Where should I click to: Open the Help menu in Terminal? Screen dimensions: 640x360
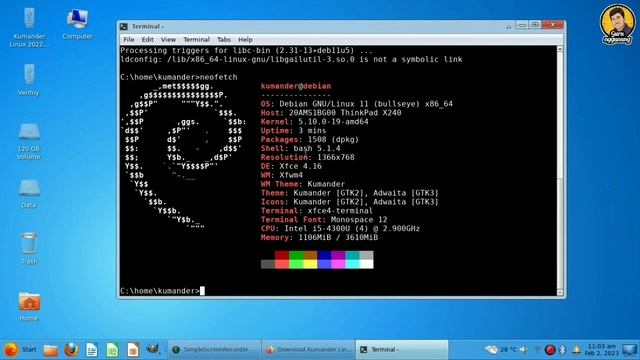click(x=245, y=40)
